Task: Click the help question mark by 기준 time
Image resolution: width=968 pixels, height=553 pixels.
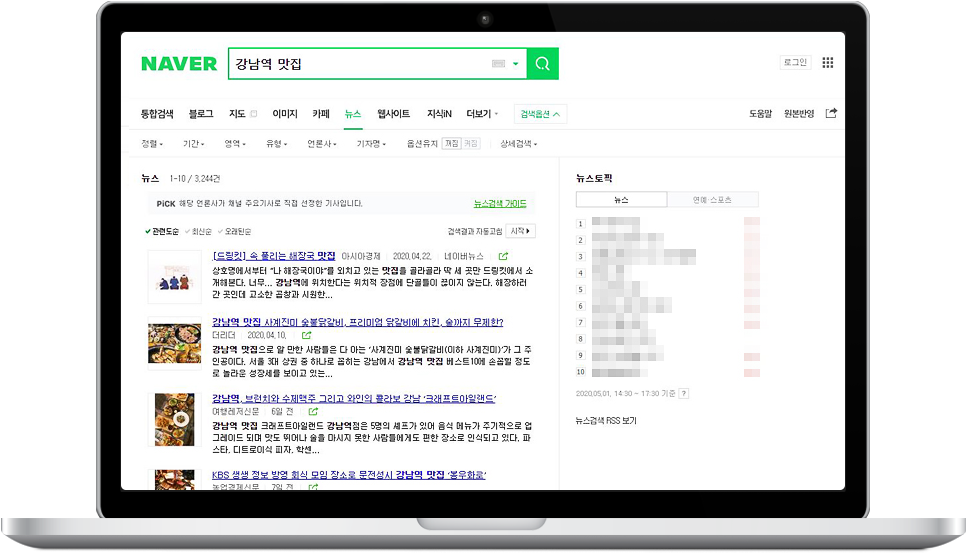Action: point(684,394)
